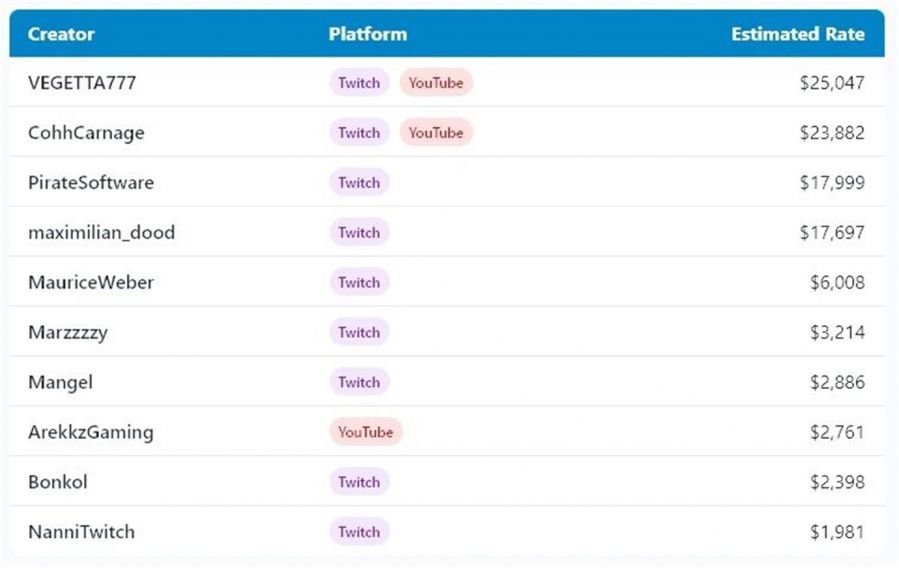Click the Creator column header

click(61, 34)
